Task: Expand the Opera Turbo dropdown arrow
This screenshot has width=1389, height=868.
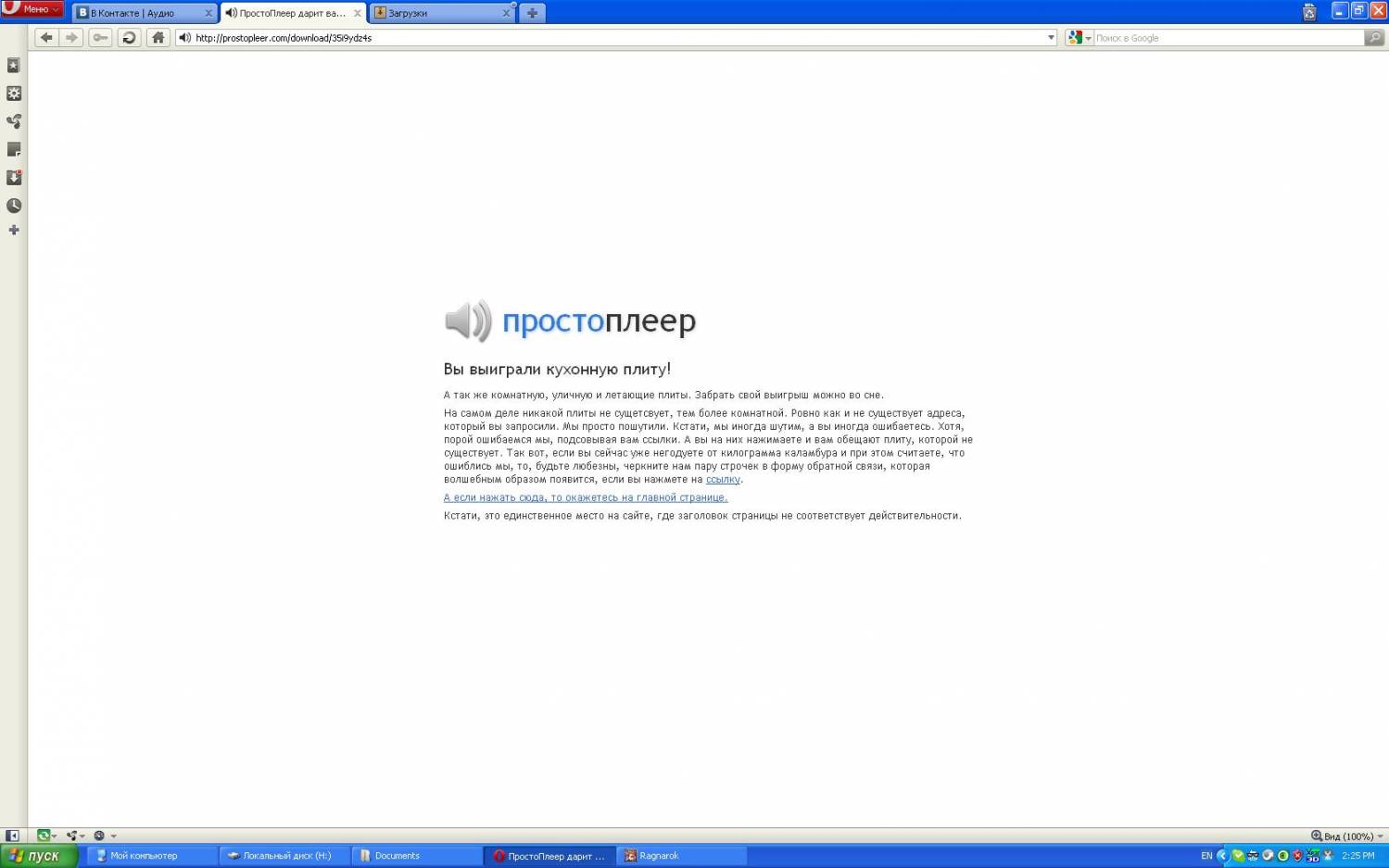Action: click(113, 836)
